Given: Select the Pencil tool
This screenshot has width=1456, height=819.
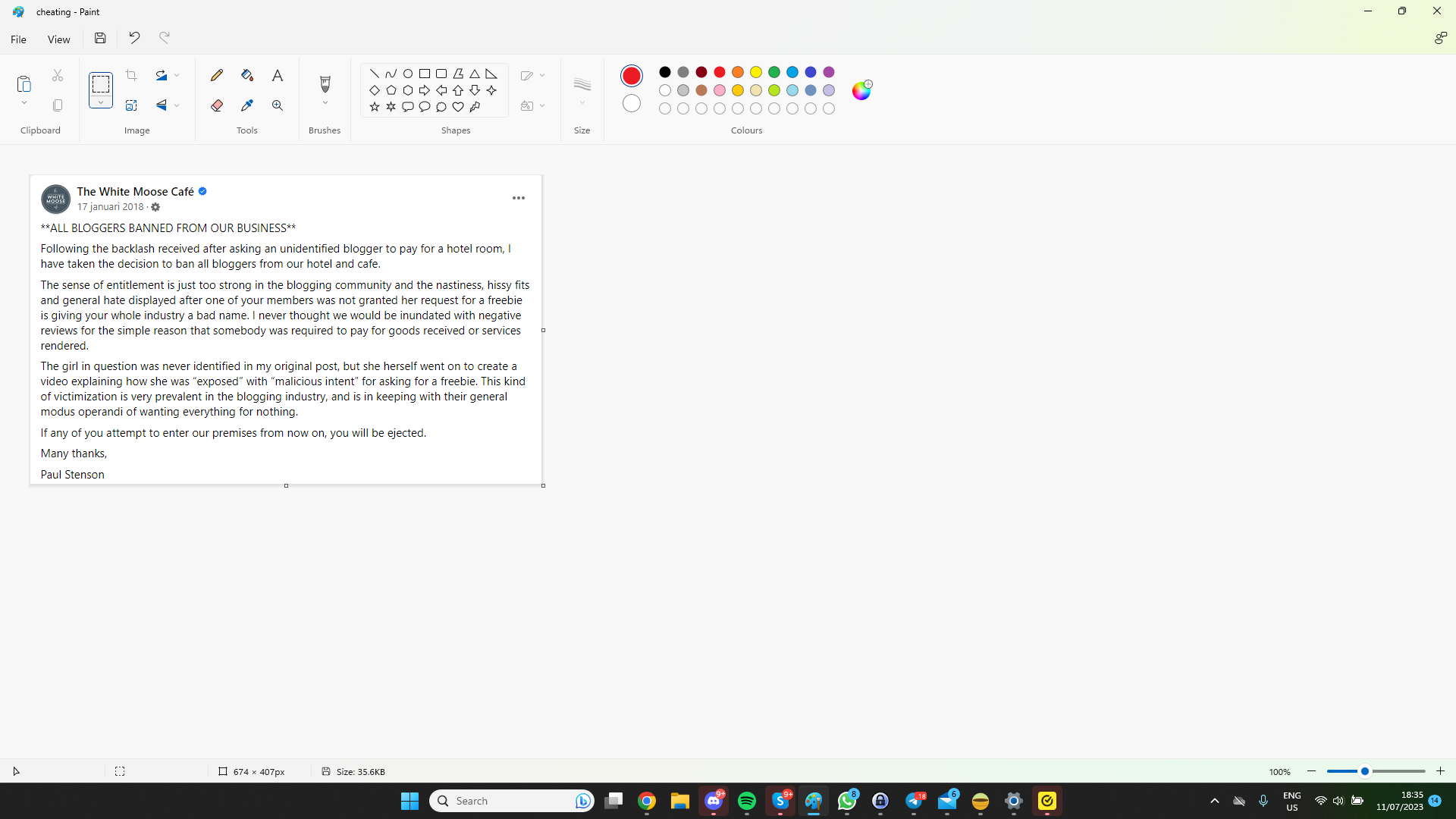Looking at the screenshot, I should [x=217, y=75].
